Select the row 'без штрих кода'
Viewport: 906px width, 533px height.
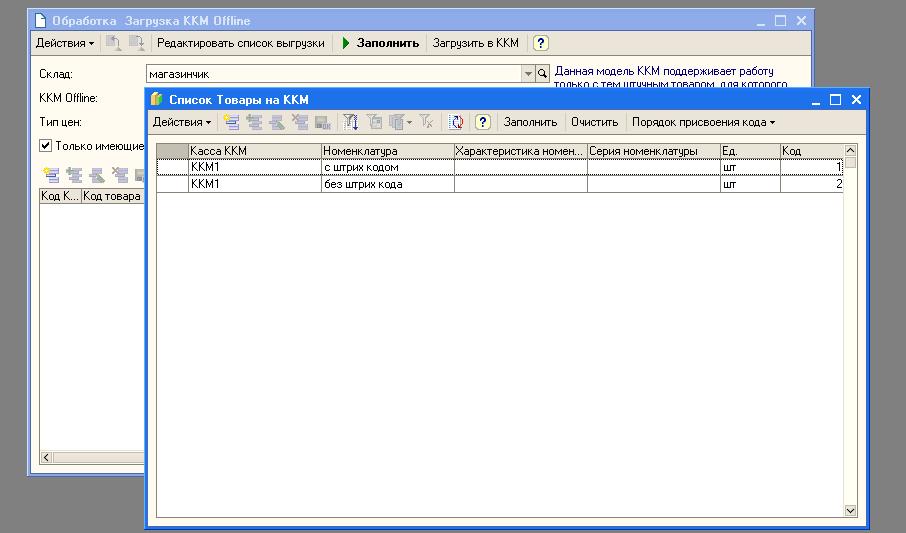(x=500, y=184)
